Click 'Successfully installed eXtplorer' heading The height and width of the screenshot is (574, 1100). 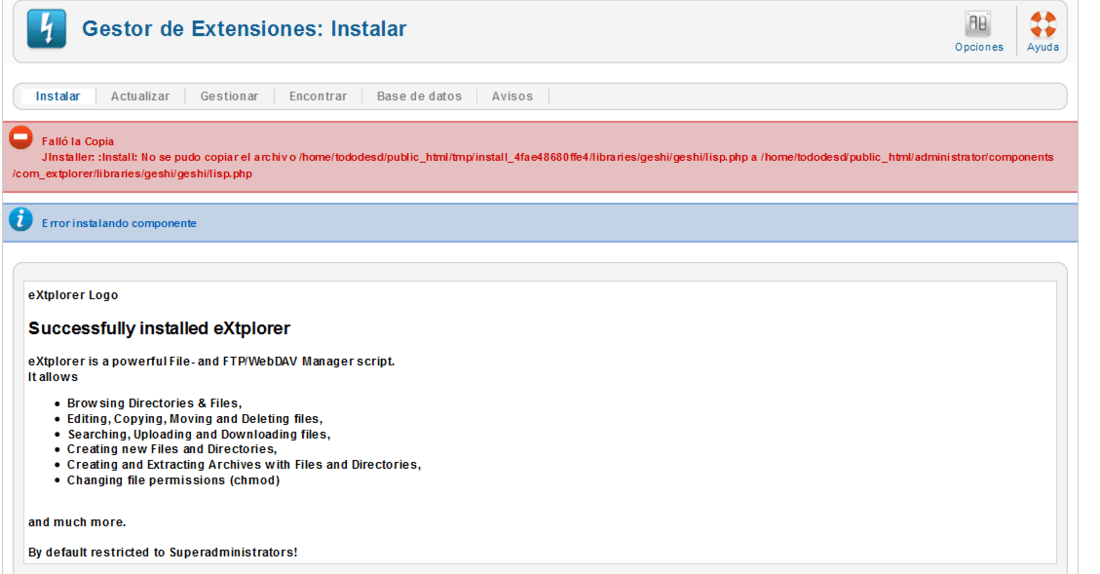click(x=159, y=328)
